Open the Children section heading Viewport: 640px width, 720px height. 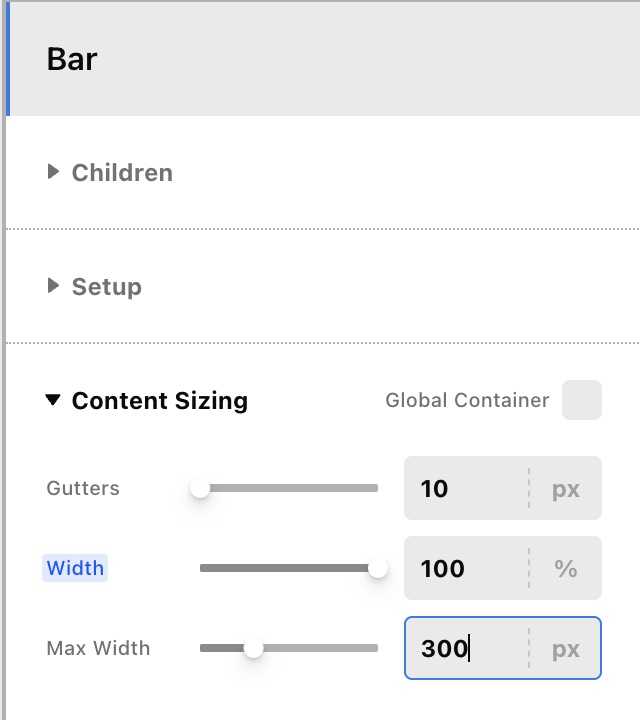point(122,172)
